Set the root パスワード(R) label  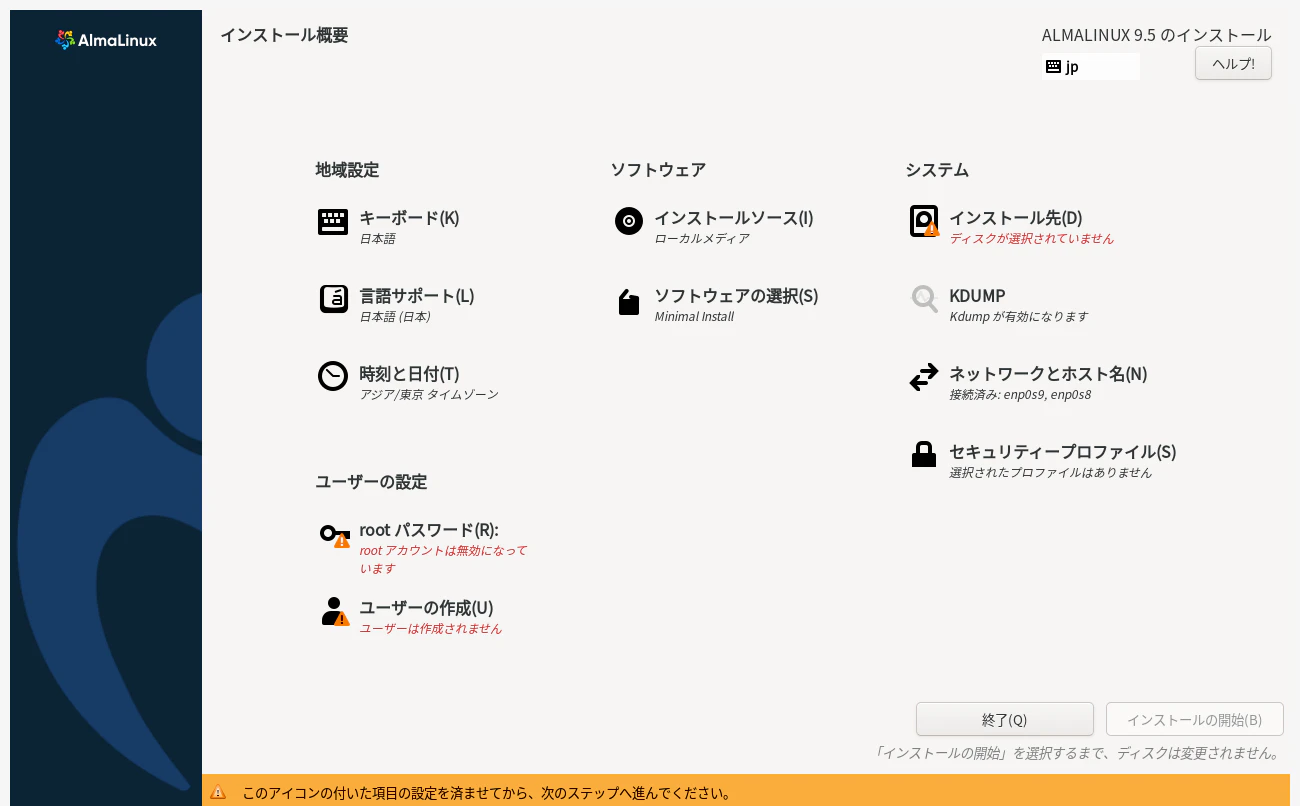[429, 530]
